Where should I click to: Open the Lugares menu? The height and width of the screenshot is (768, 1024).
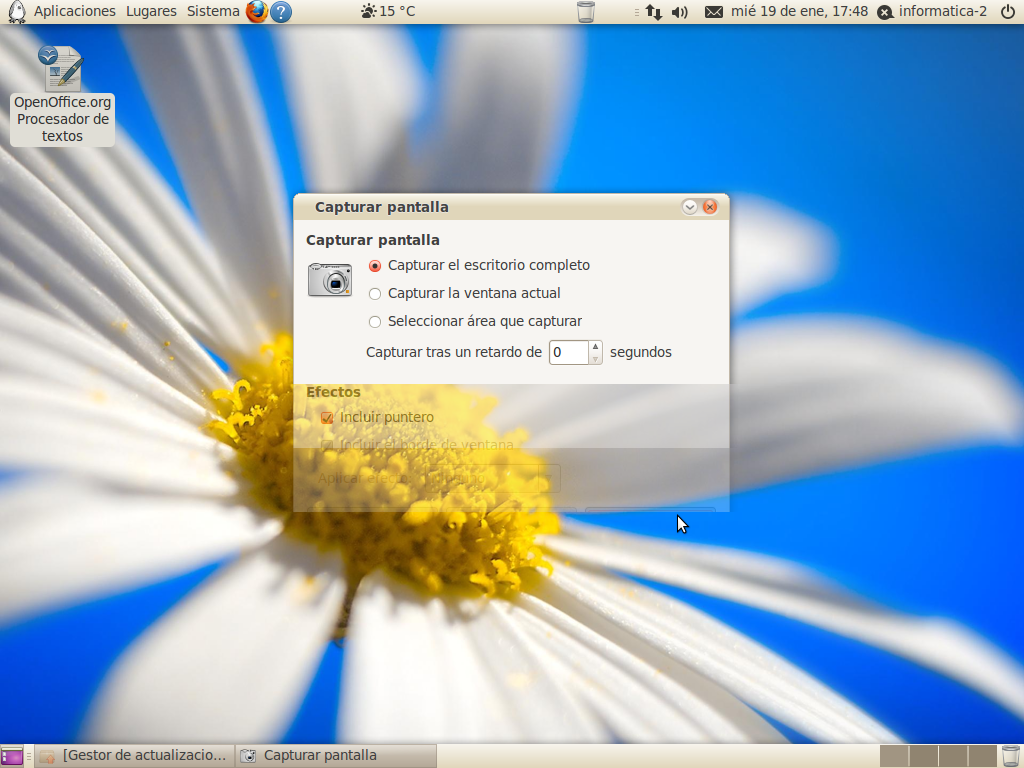point(151,12)
